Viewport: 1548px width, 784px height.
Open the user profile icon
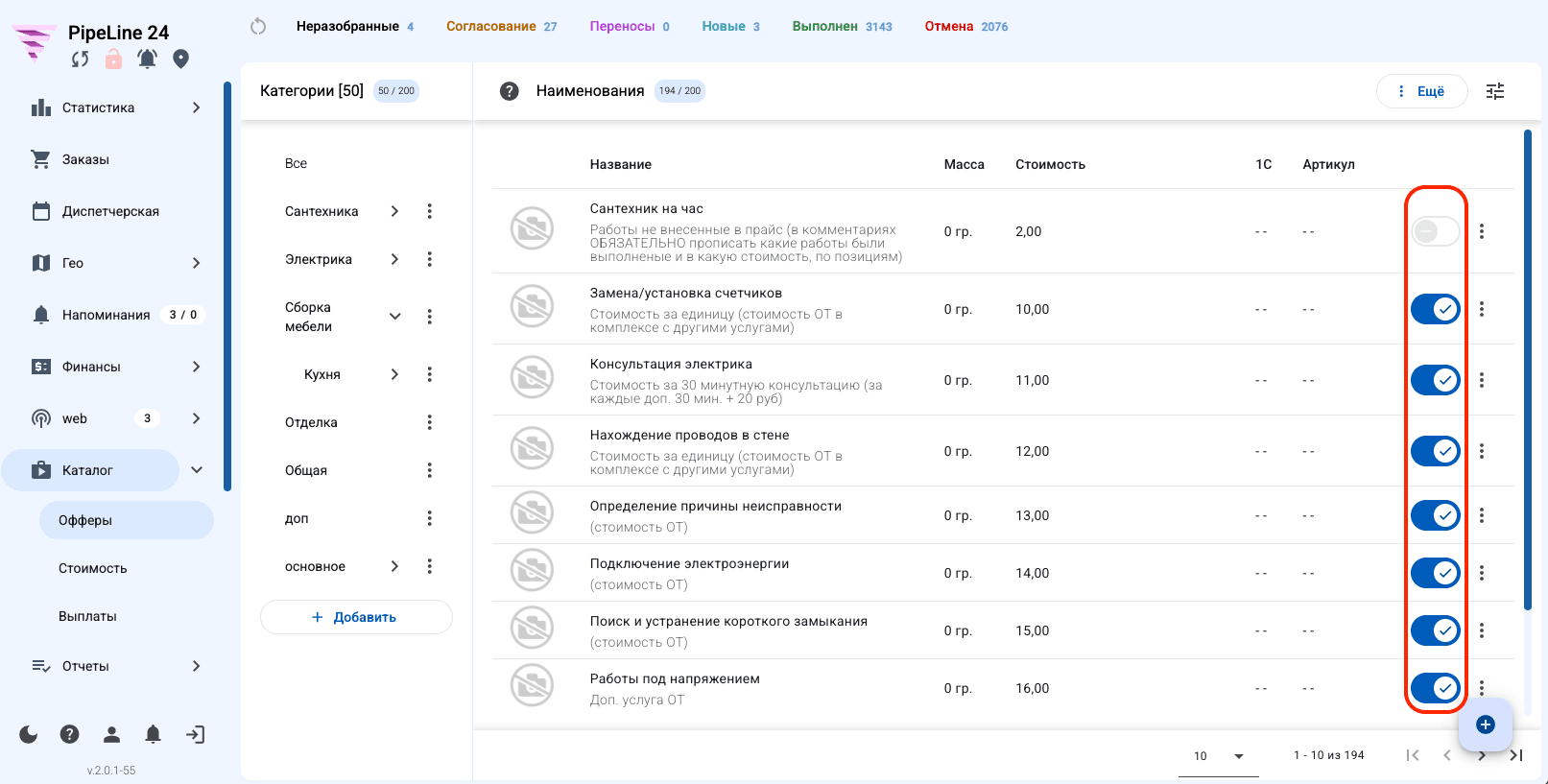111,735
